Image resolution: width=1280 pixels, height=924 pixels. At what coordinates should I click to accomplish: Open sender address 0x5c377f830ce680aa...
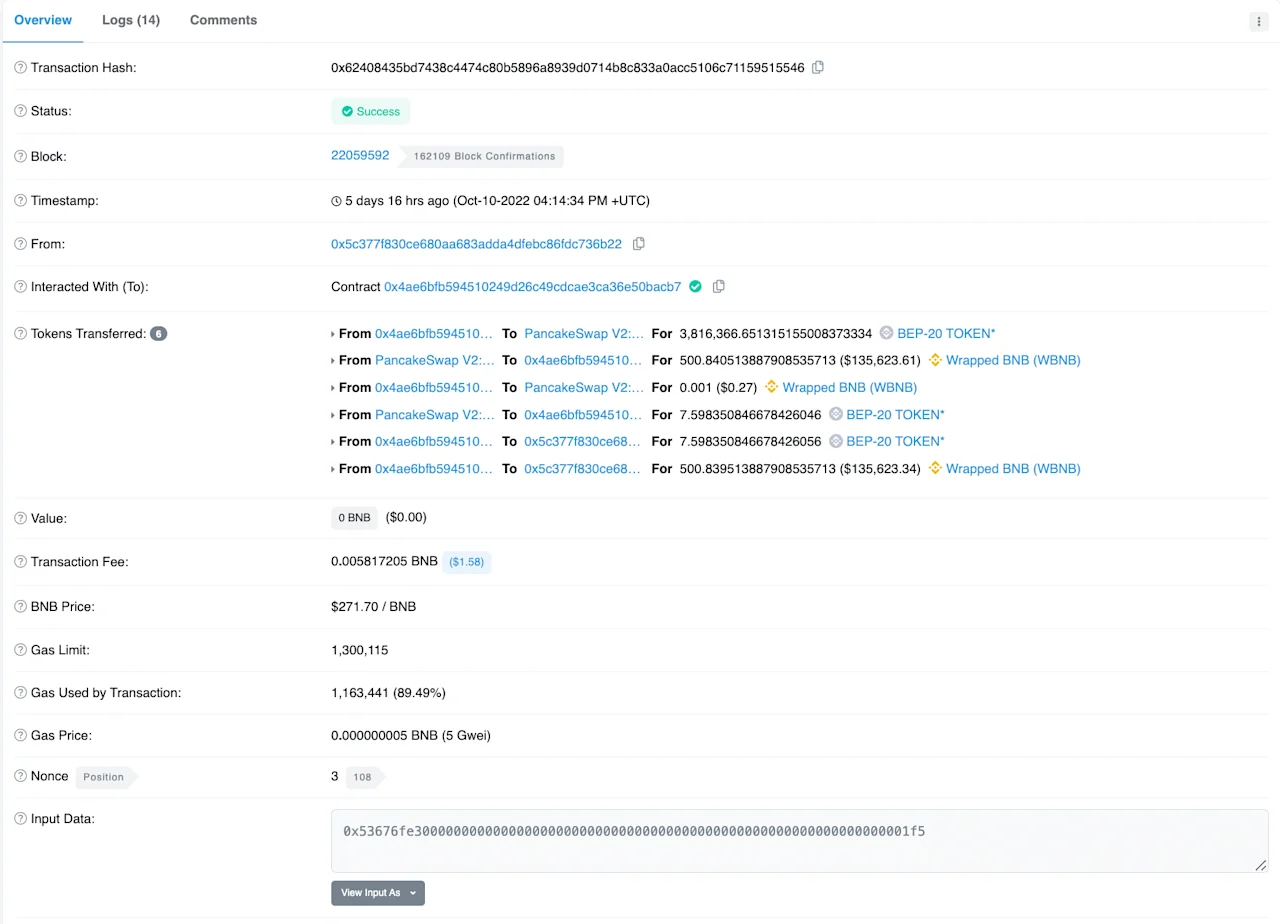click(x=476, y=244)
